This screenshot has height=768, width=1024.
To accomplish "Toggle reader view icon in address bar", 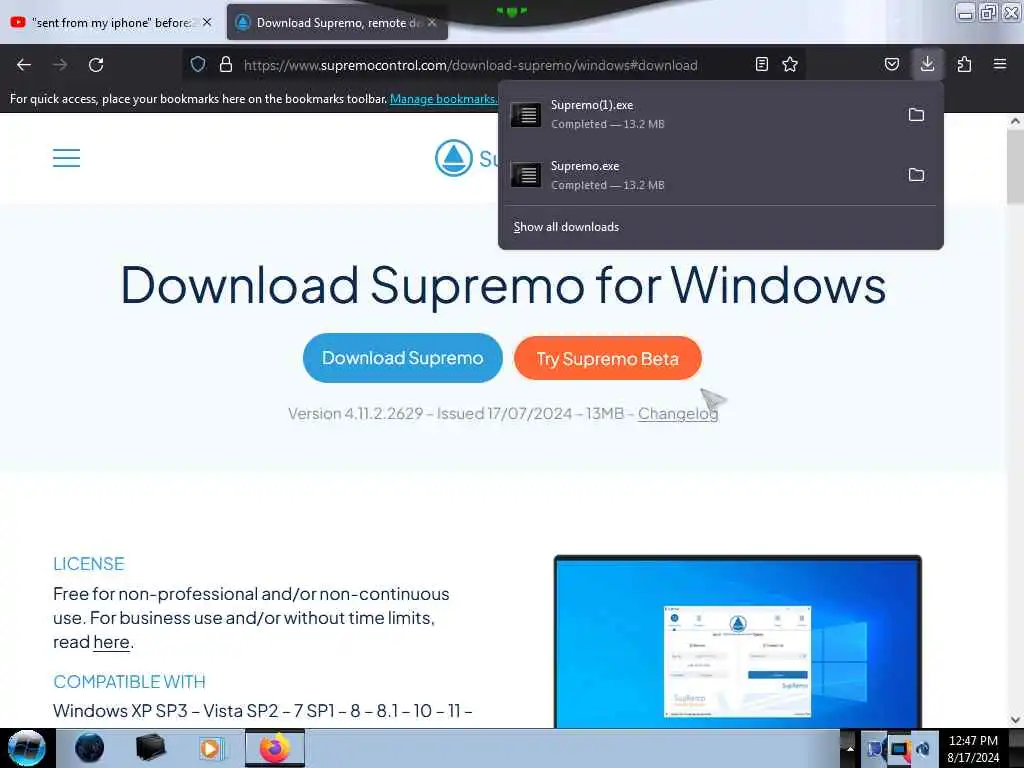I will pyautogui.click(x=761, y=64).
